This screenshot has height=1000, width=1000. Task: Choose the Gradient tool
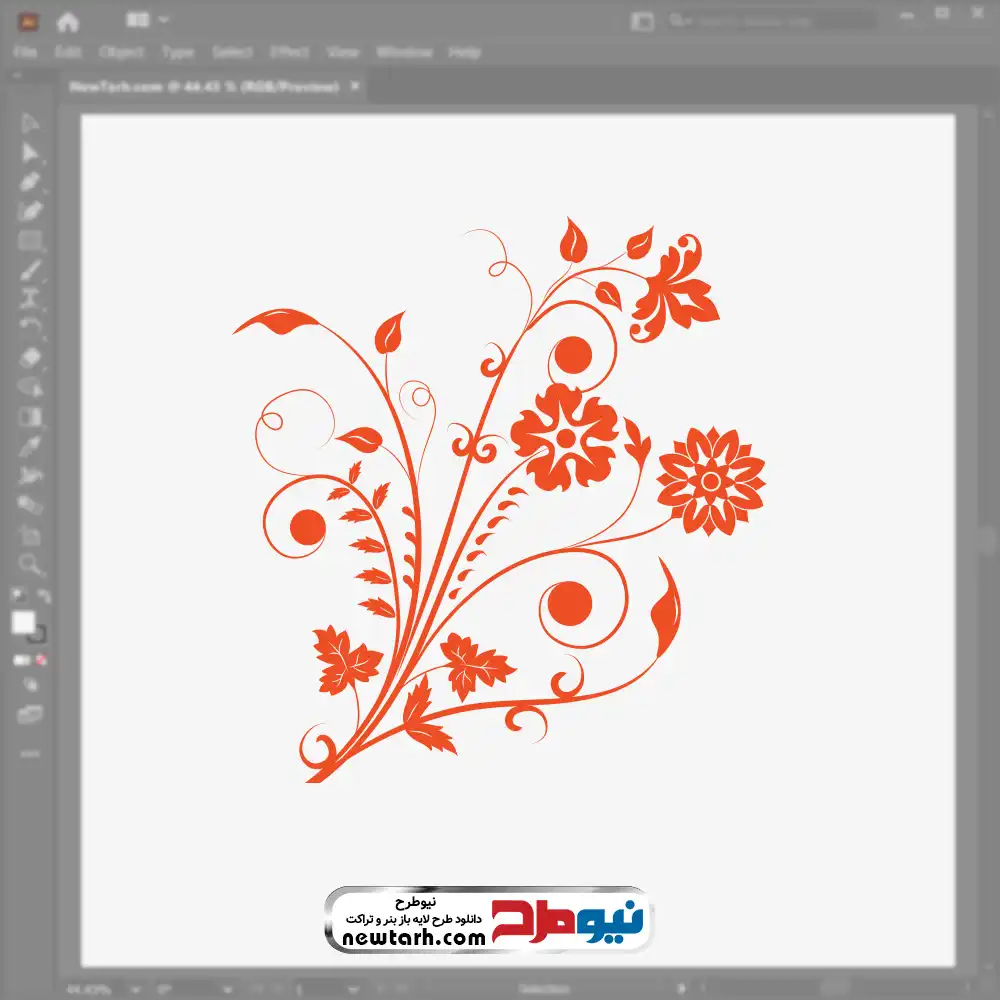pos(30,416)
